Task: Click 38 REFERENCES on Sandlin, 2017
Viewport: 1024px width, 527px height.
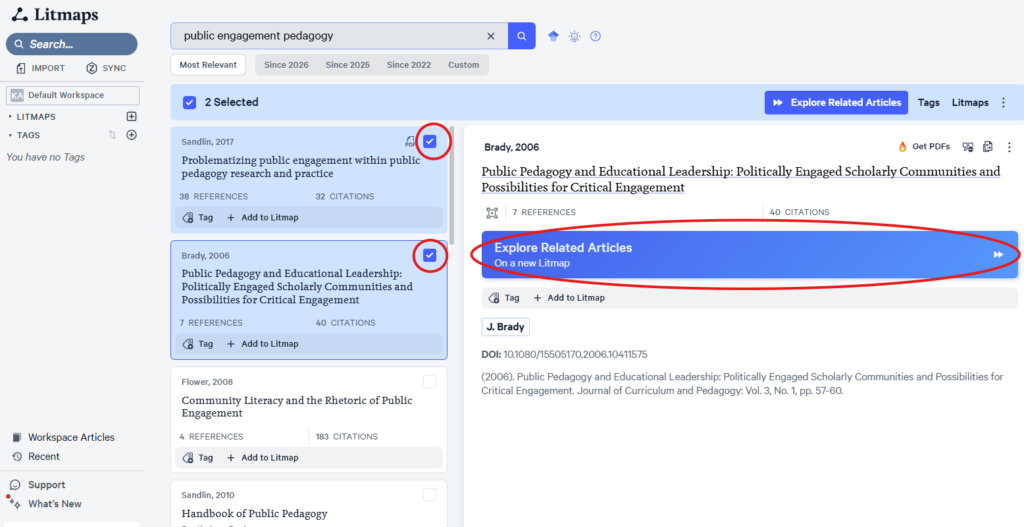Action: pos(214,197)
